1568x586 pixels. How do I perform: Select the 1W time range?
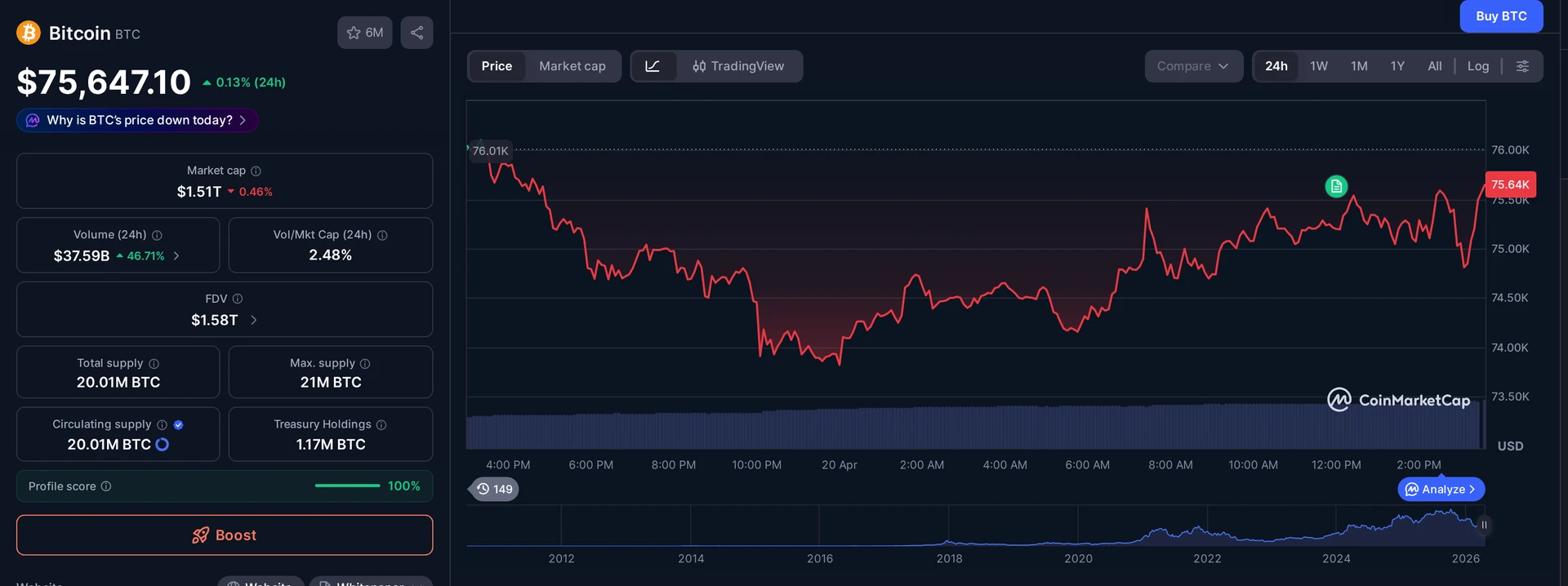click(1319, 66)
